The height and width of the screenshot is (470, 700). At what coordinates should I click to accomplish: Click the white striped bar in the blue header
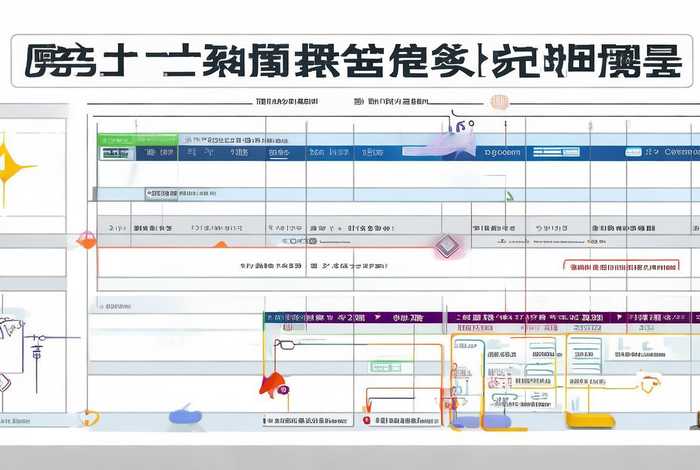pos(556,152)
